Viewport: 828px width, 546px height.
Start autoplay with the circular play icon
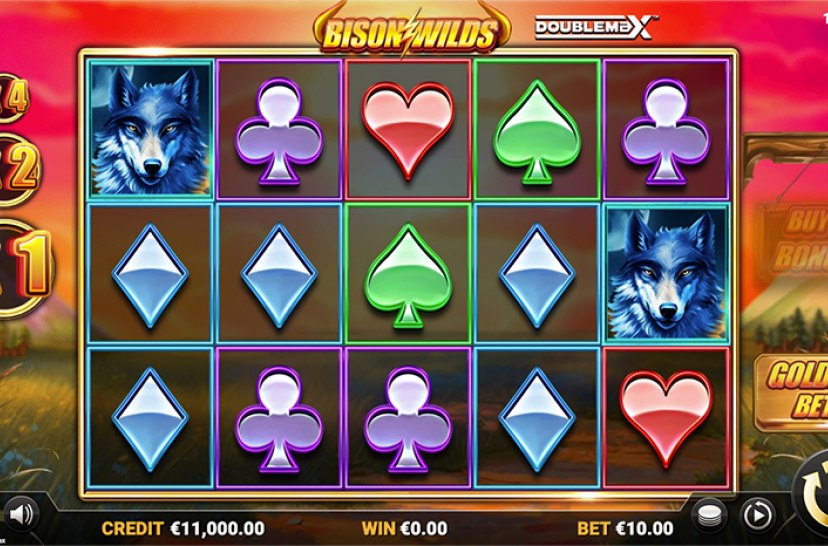tap(757, 514)
